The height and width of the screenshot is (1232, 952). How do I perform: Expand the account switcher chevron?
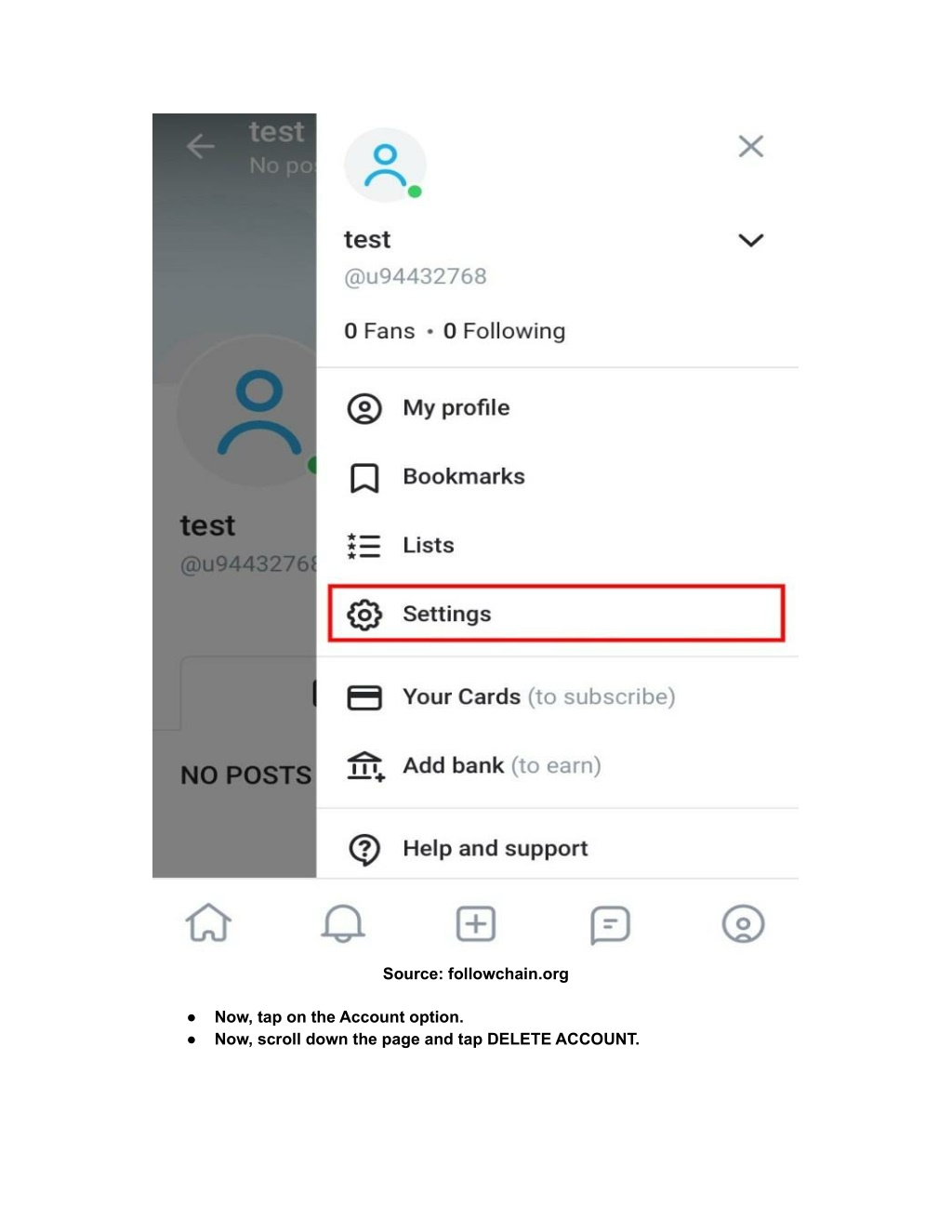(x=750, y=240)
